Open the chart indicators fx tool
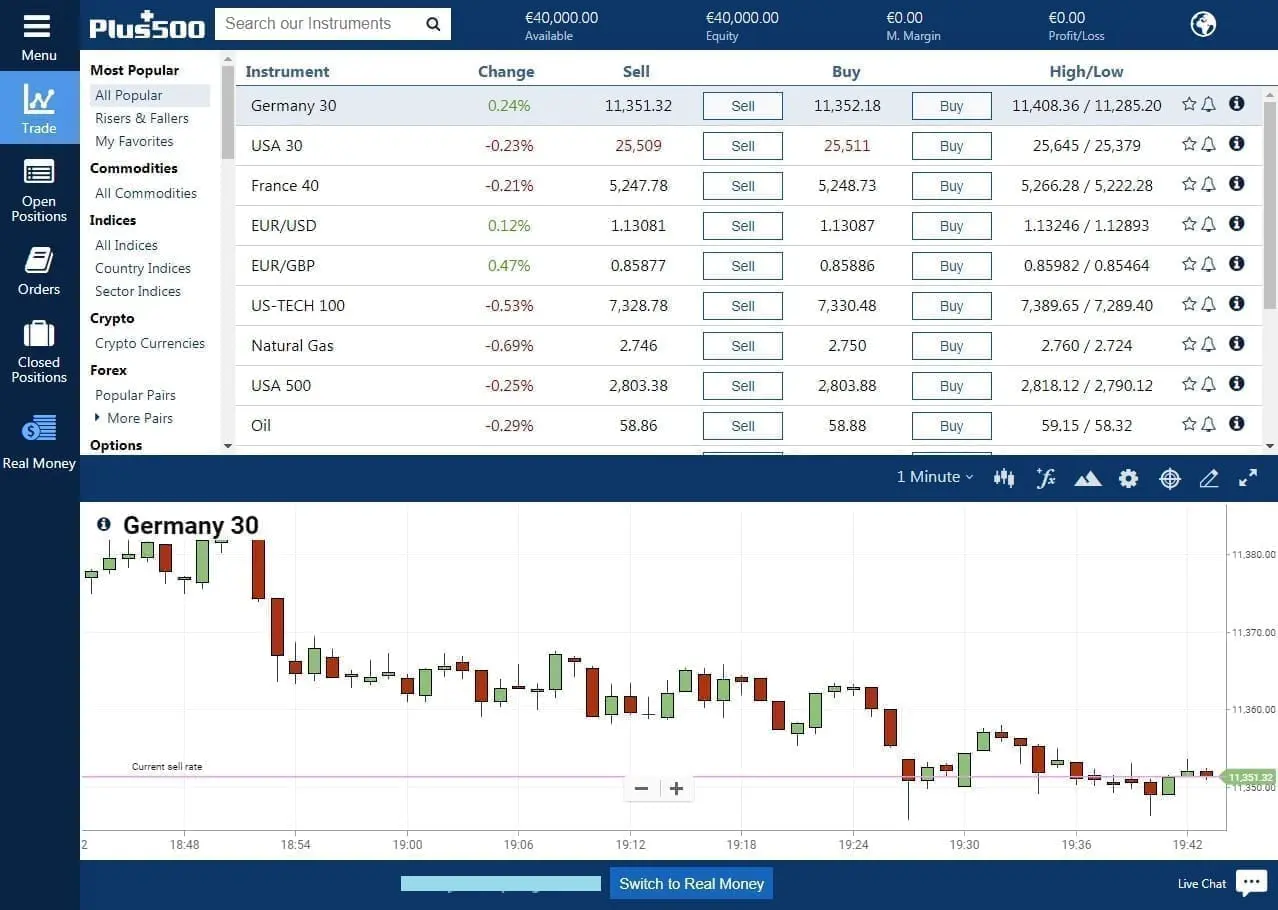 coord(1046,478)
